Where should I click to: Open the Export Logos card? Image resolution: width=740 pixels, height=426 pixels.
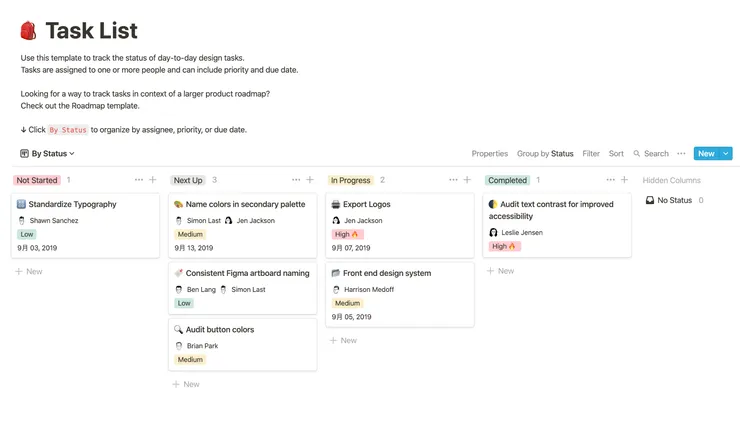366,204
